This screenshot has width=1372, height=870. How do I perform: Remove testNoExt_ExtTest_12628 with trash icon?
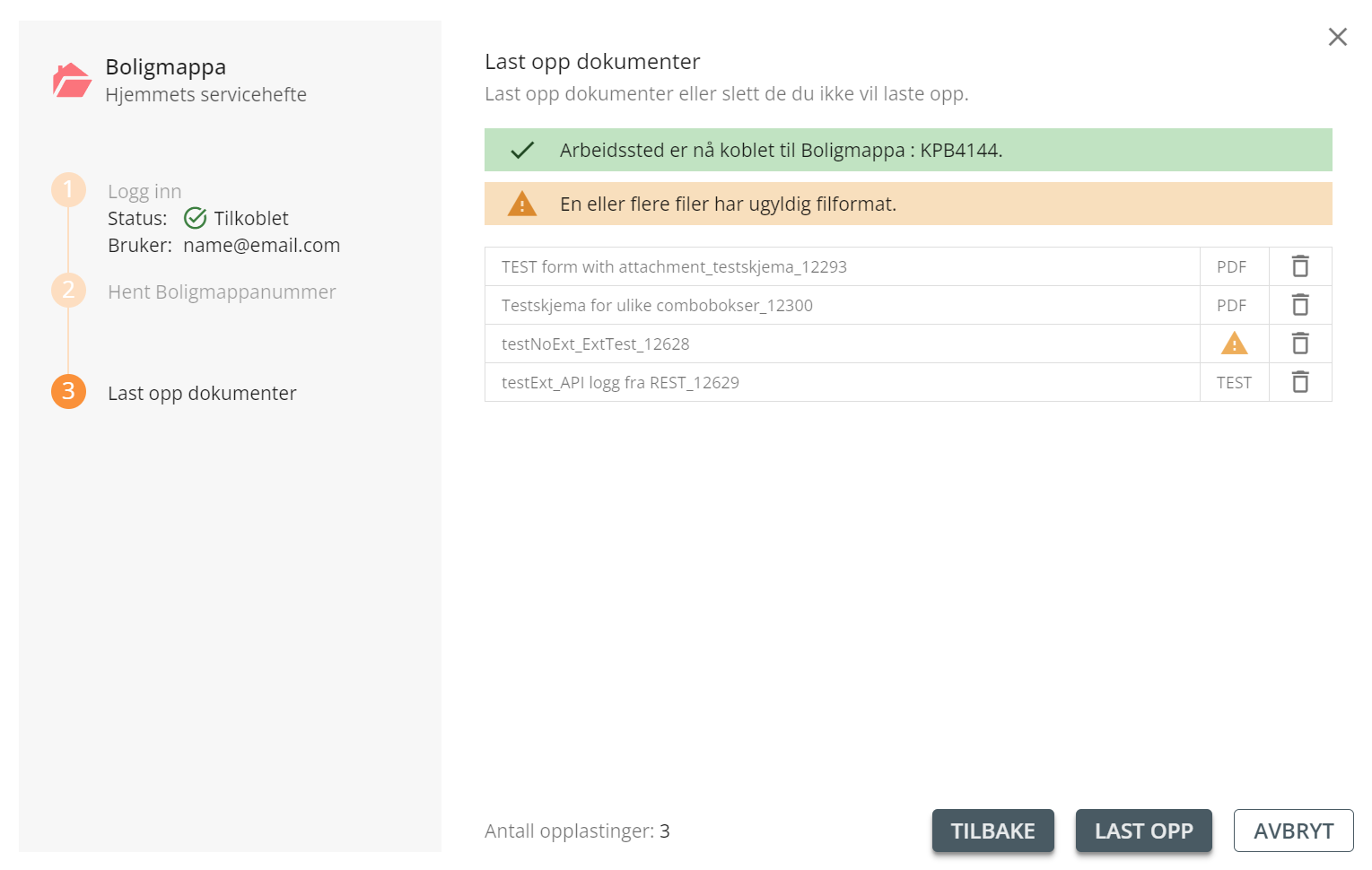pos(1300,344)
